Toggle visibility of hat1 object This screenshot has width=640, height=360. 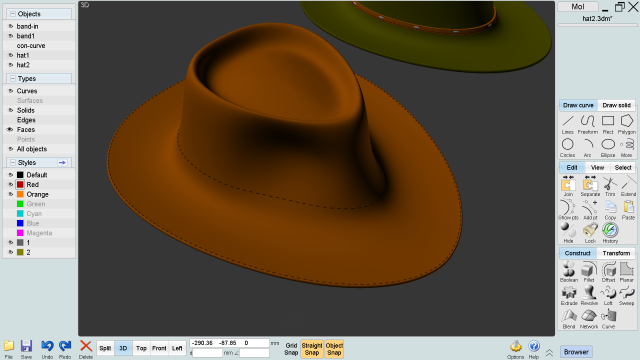[11, 55]
